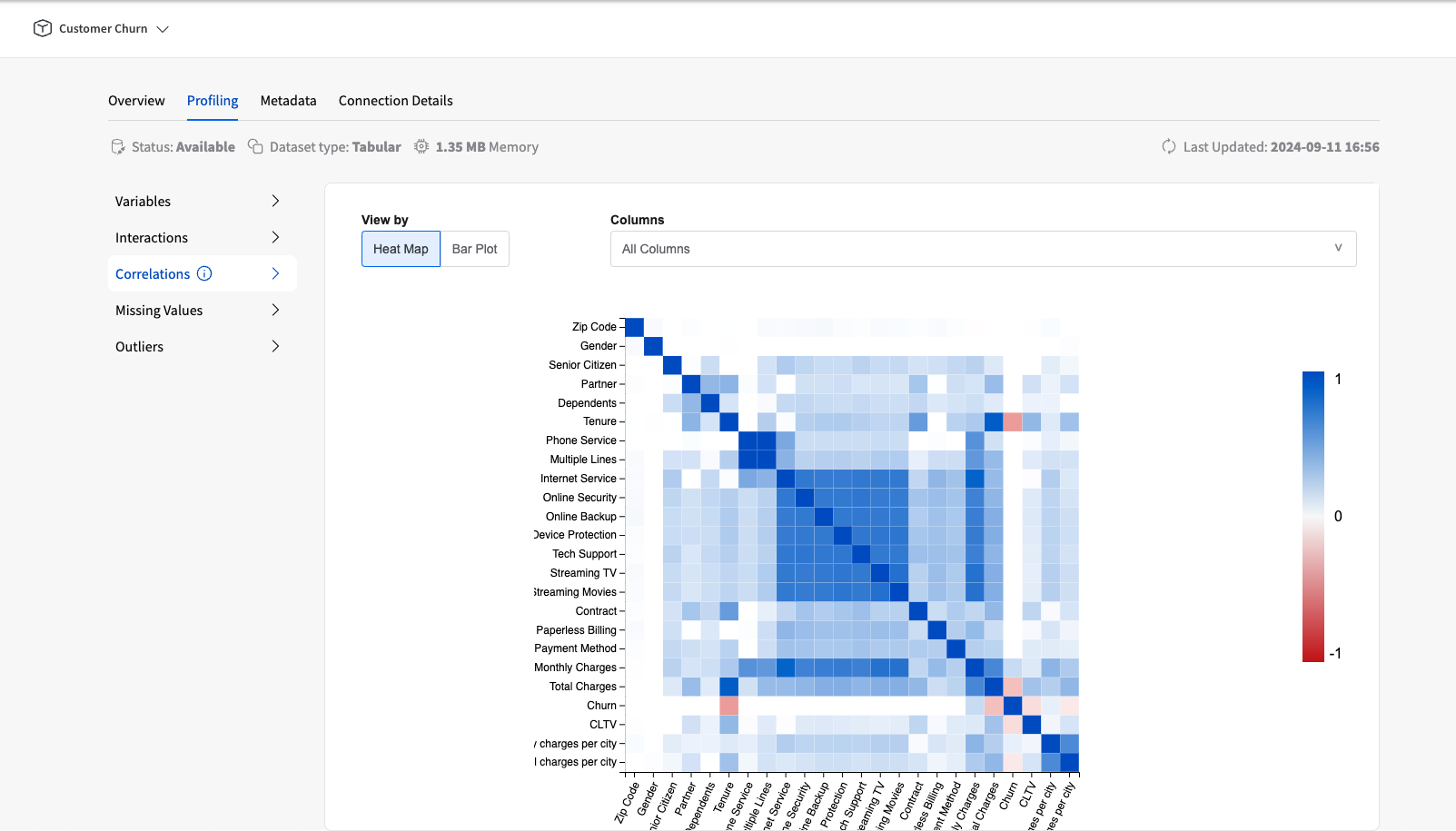Expand the Correlations chevron arrow
Image resolution: width=1456 pixels, height=831 pixels.
click(276, 273)
